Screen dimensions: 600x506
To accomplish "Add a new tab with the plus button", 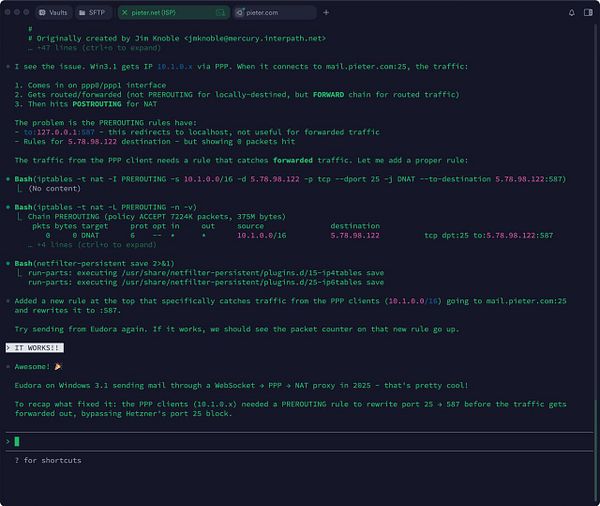I will [x=326, y=13].
